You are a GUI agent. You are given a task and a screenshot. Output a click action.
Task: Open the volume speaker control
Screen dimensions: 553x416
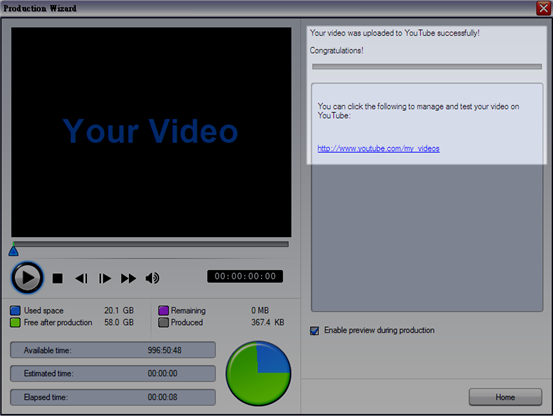[152, 278]
